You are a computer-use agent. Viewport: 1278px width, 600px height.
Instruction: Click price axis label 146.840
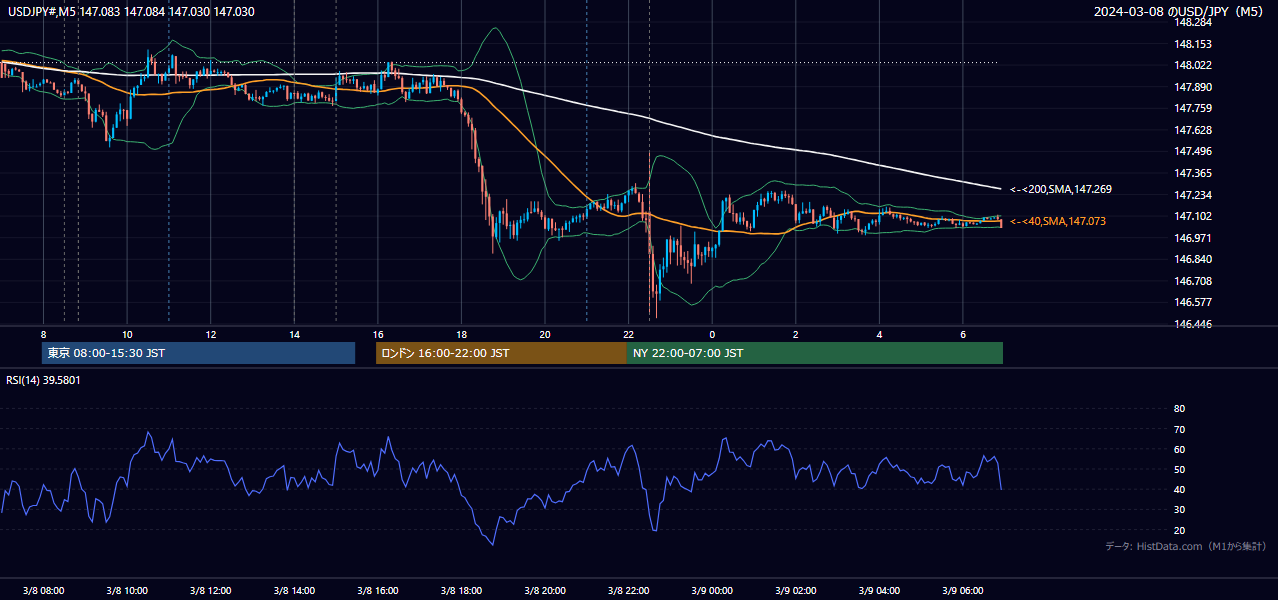coord(1192,259)
